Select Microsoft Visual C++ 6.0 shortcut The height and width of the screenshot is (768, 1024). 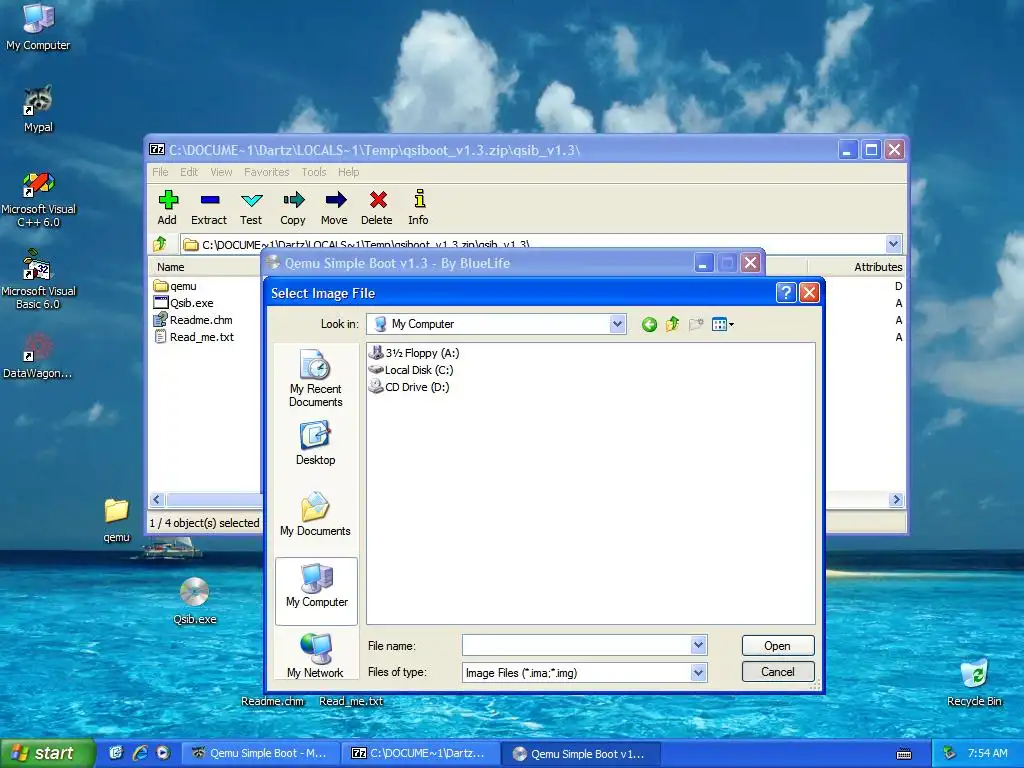pyautogui.click(x=38, y=200)
